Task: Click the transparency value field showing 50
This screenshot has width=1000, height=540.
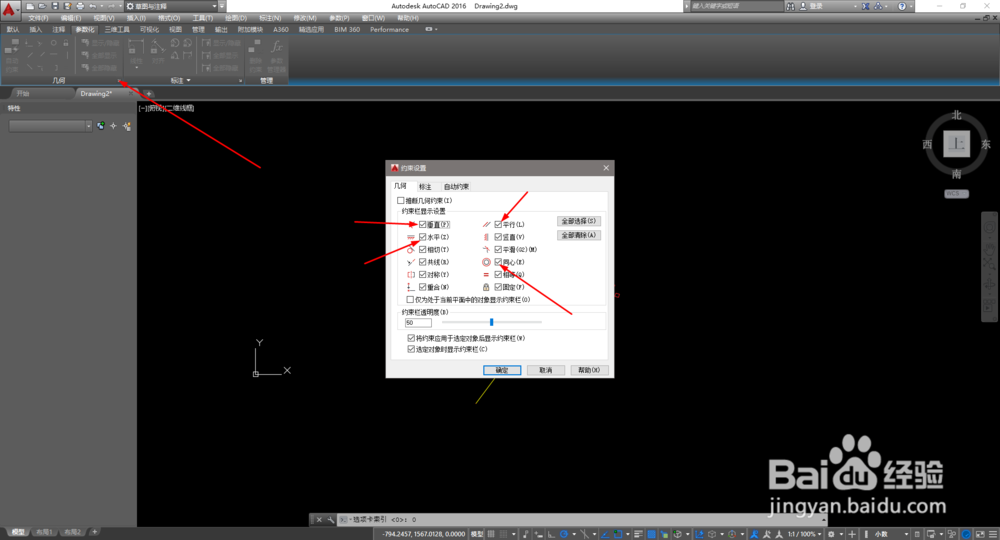Action: click(x=418, y=323)
